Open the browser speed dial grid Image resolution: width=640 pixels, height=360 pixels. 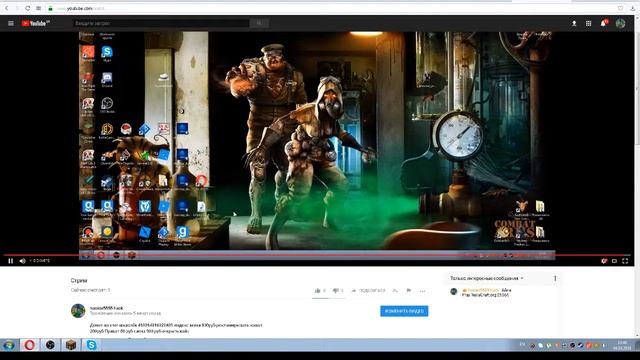tap(38, 8)
